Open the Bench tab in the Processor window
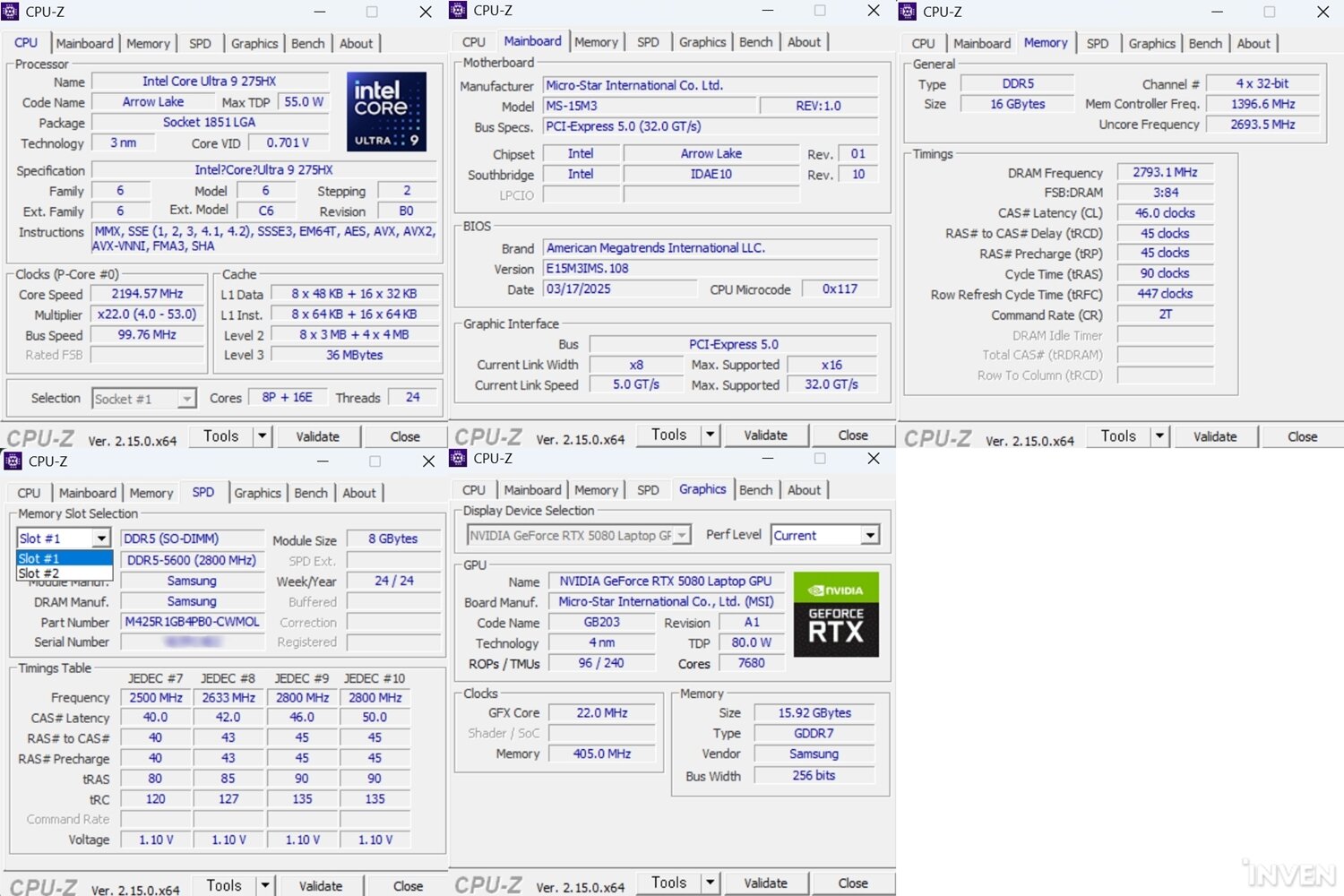 tap(308, 43)
